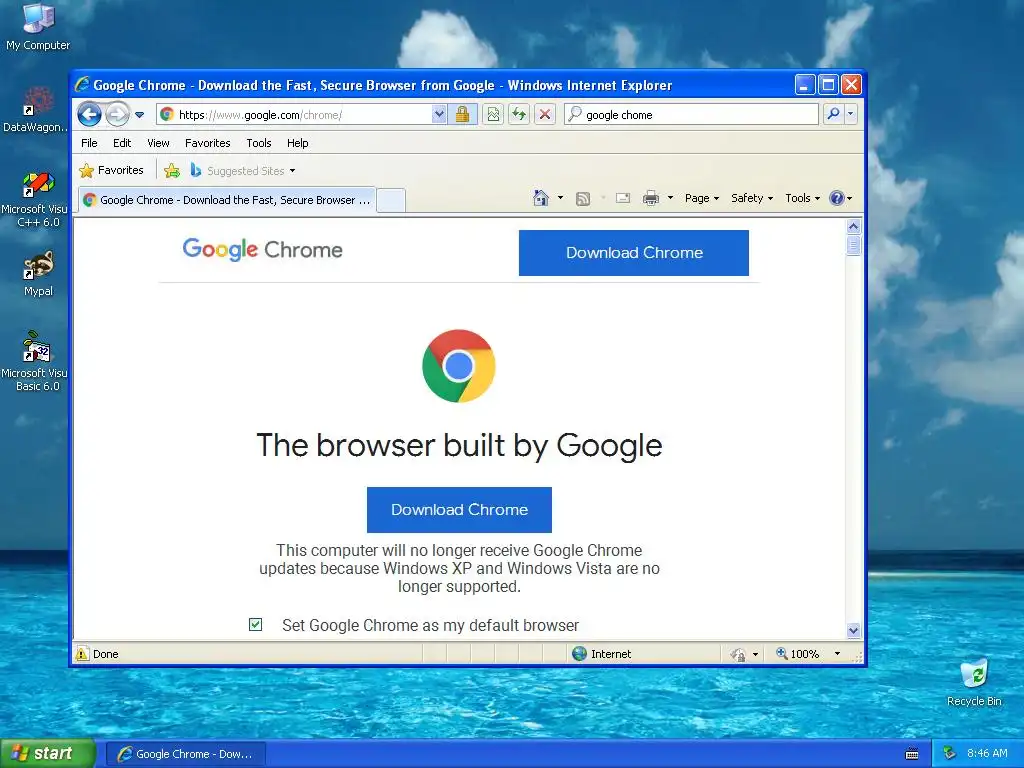Select the DataWagon desktop shortcut
This screenshot has width=1024, height=768.
click(x=36, y=110)
